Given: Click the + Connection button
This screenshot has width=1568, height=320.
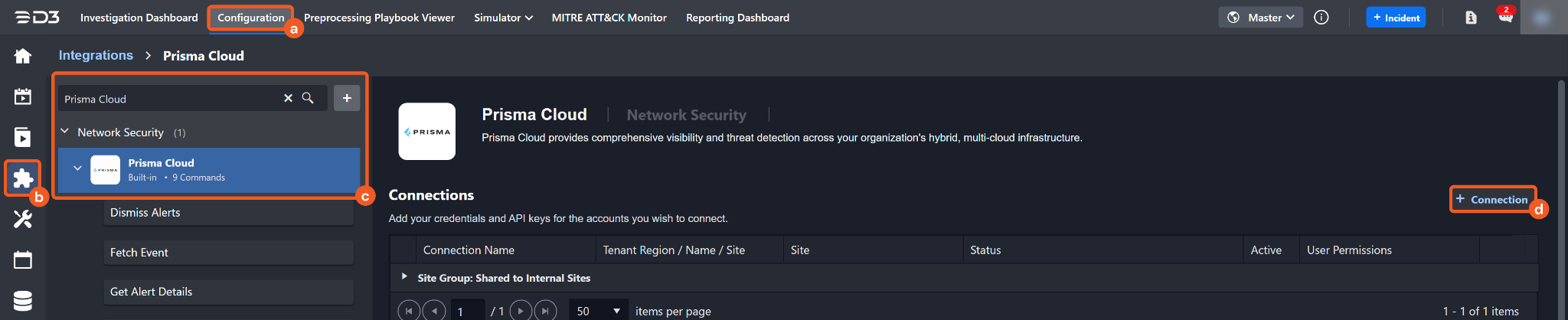Looking at the screenshot, I should (1491, 199).
